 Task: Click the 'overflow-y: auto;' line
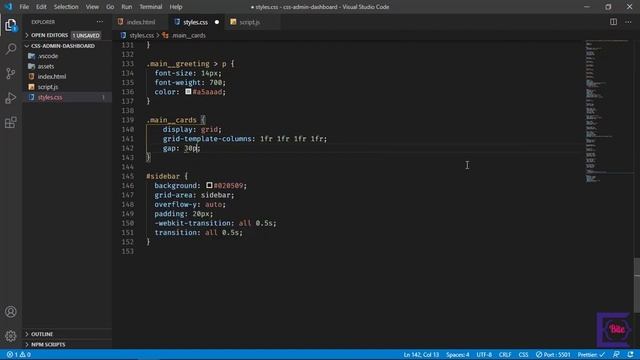(x=190, y=204)
